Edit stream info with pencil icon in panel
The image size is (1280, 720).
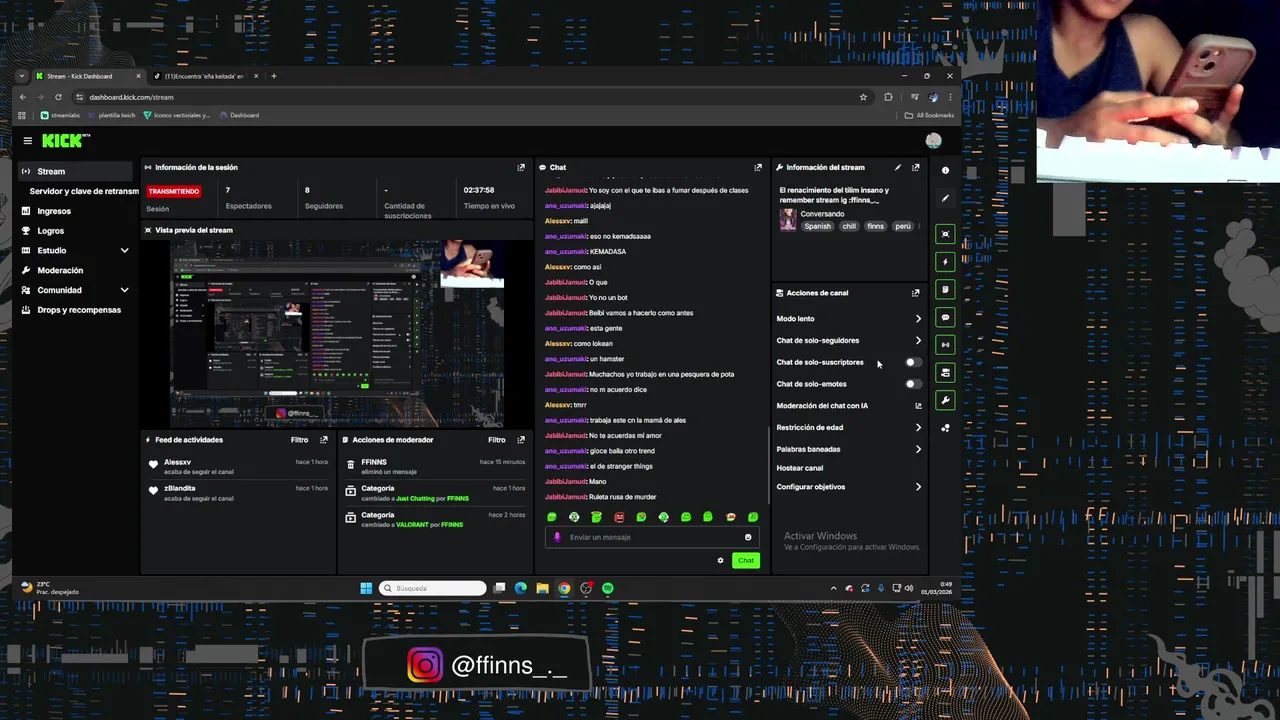click(x=898, y=167)
